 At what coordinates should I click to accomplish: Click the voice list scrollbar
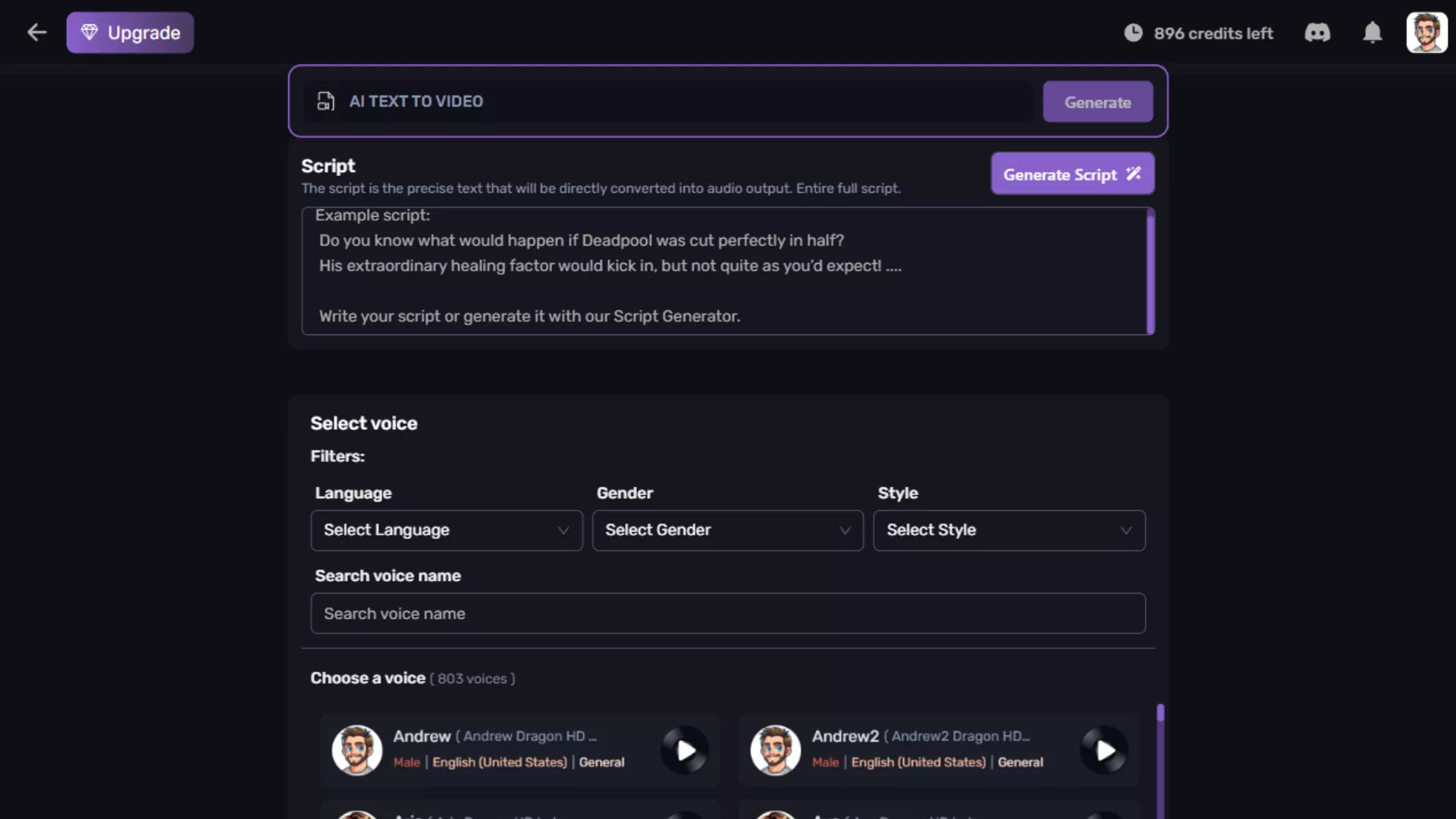(x=1160, y=714)
